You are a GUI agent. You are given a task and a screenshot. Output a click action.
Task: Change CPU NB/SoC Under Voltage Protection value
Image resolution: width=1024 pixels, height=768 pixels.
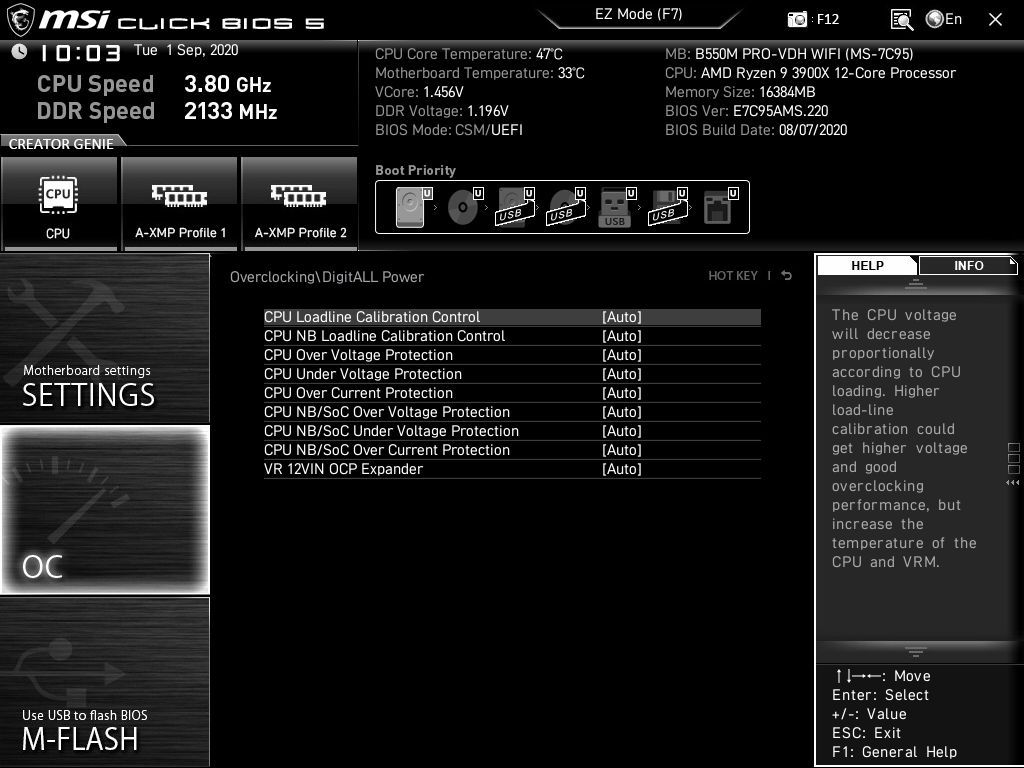click(x=622, y=430)
